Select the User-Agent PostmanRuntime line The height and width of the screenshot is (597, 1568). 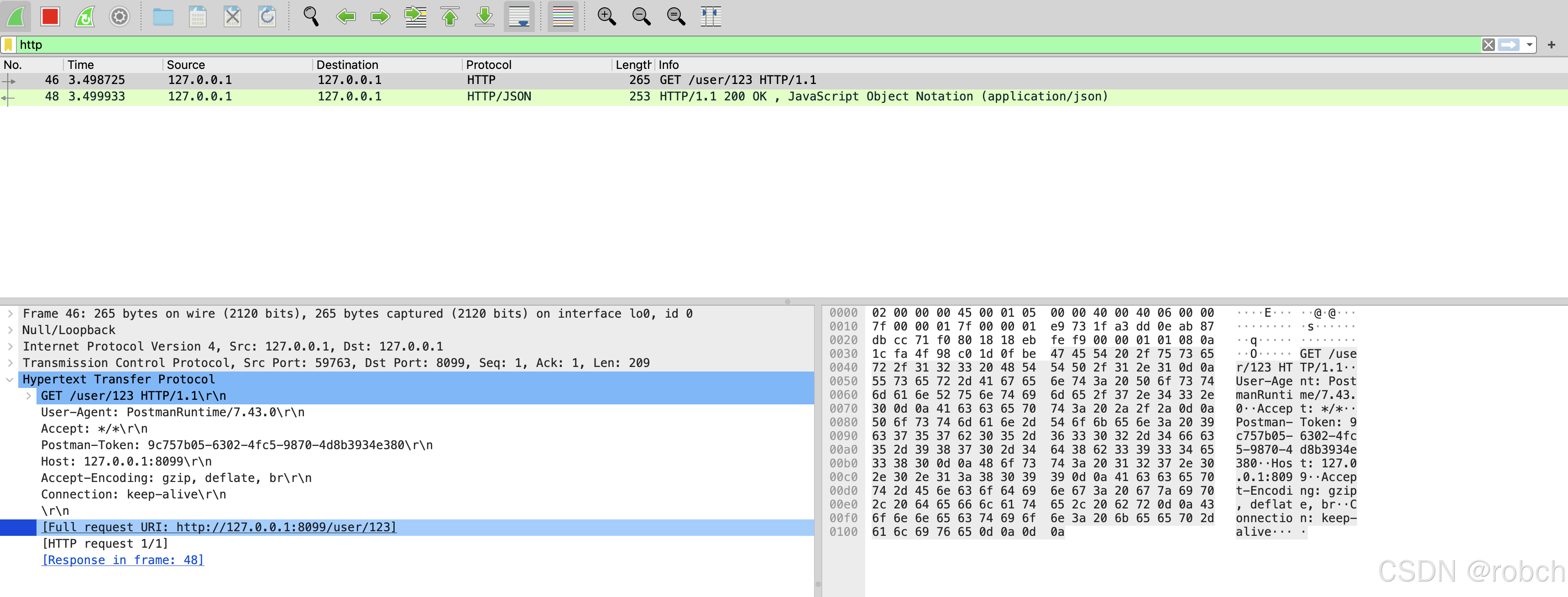[173, 413]
